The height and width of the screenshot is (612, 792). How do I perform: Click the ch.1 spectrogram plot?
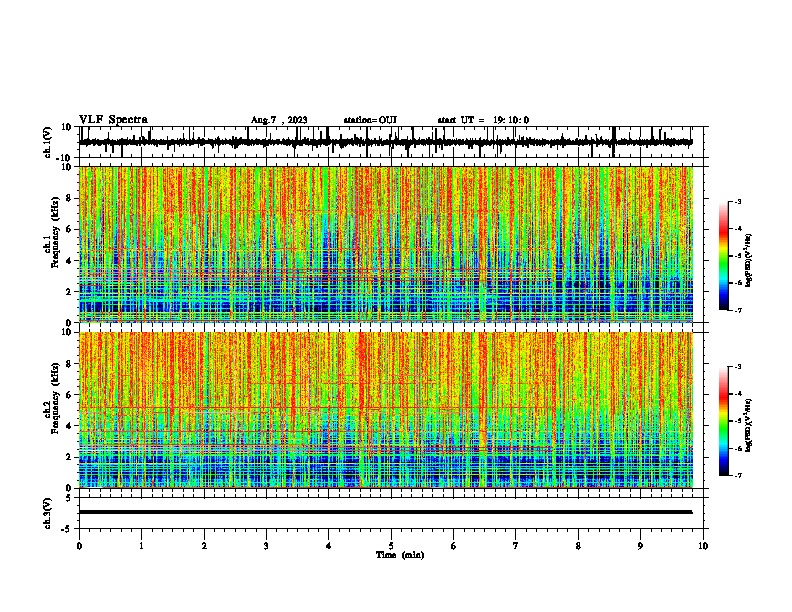(386, 244)
